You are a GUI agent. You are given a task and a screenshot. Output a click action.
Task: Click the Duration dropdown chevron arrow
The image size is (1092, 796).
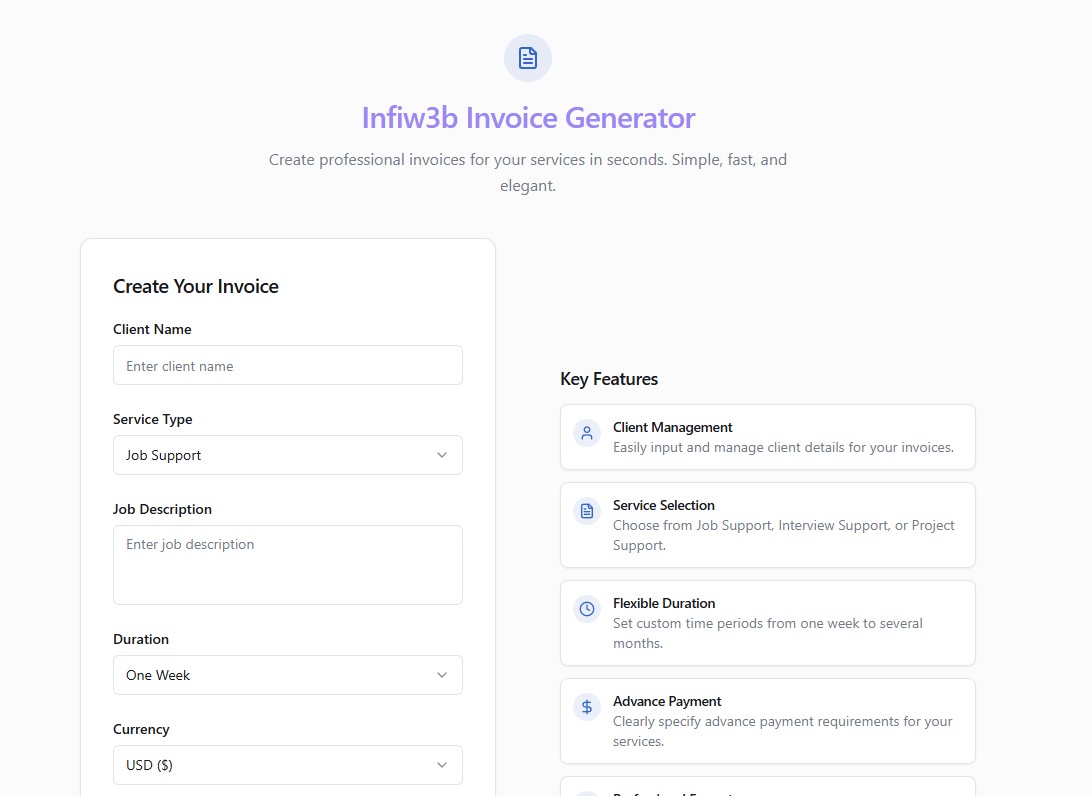pyautogui.click(x=442, y=675)
